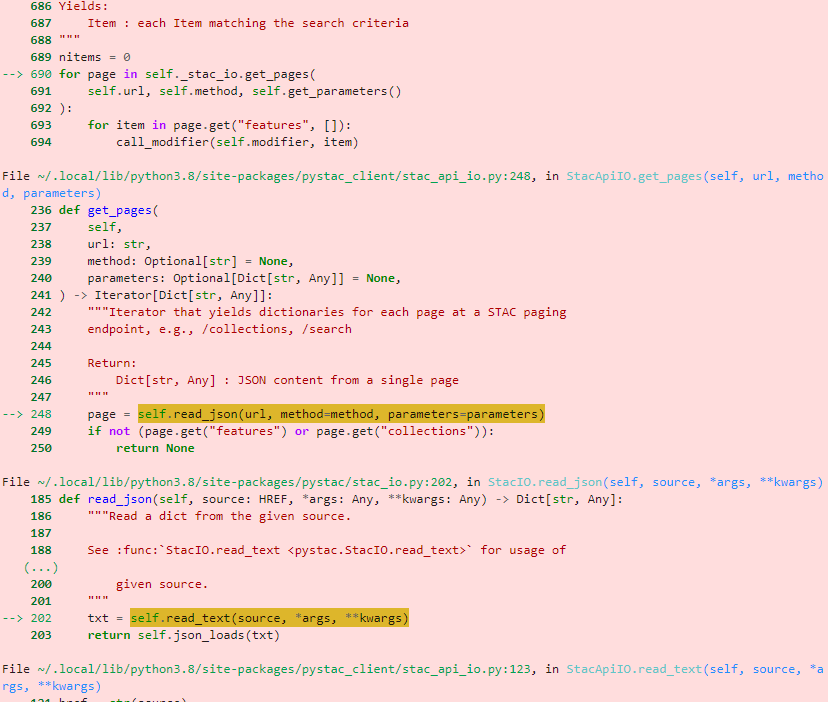This screenshot has width=832, height=702.
Task: Select the highlighted self.read_text call
Action: click(272, 617)
